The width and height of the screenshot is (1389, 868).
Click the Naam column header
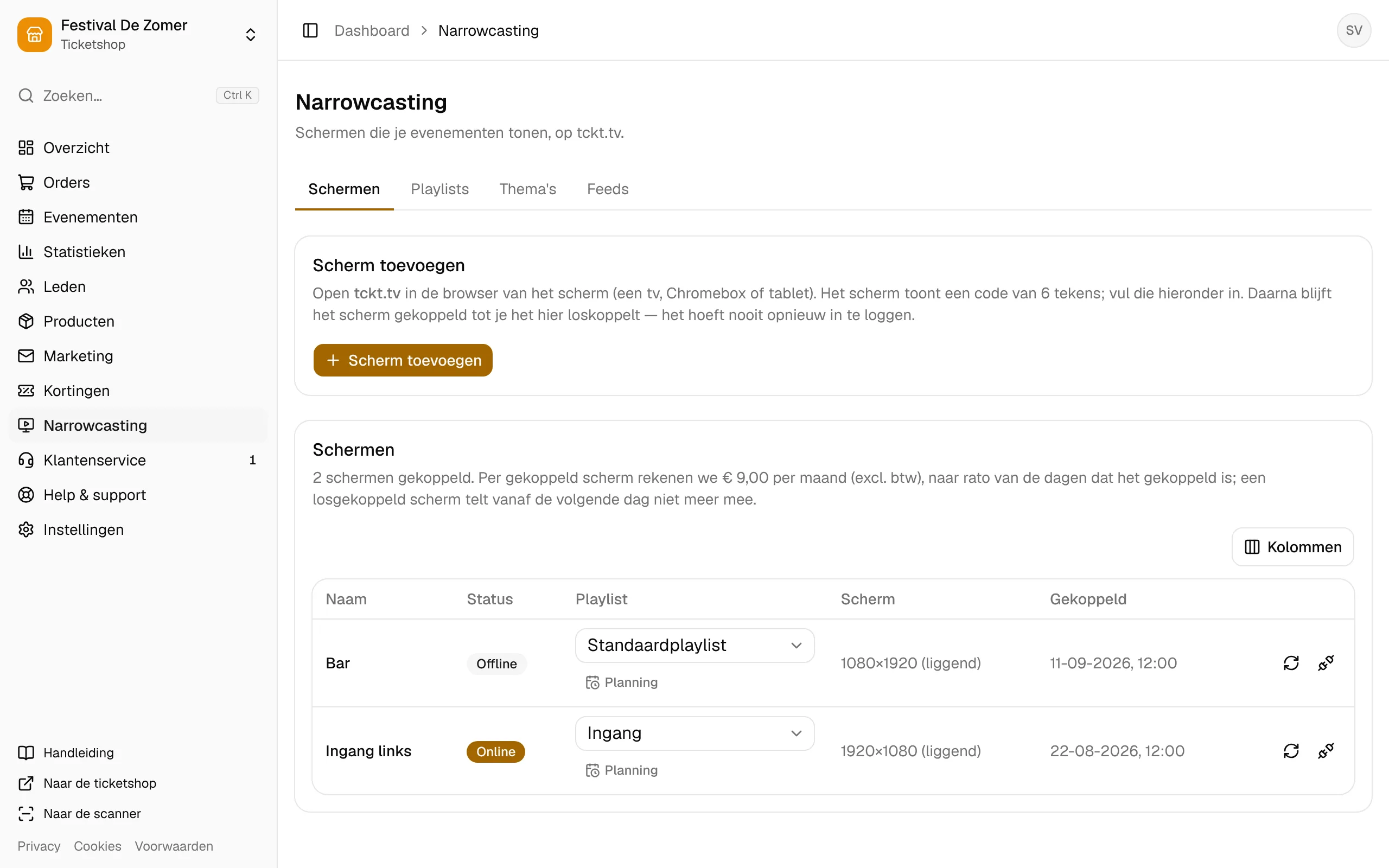346,599
